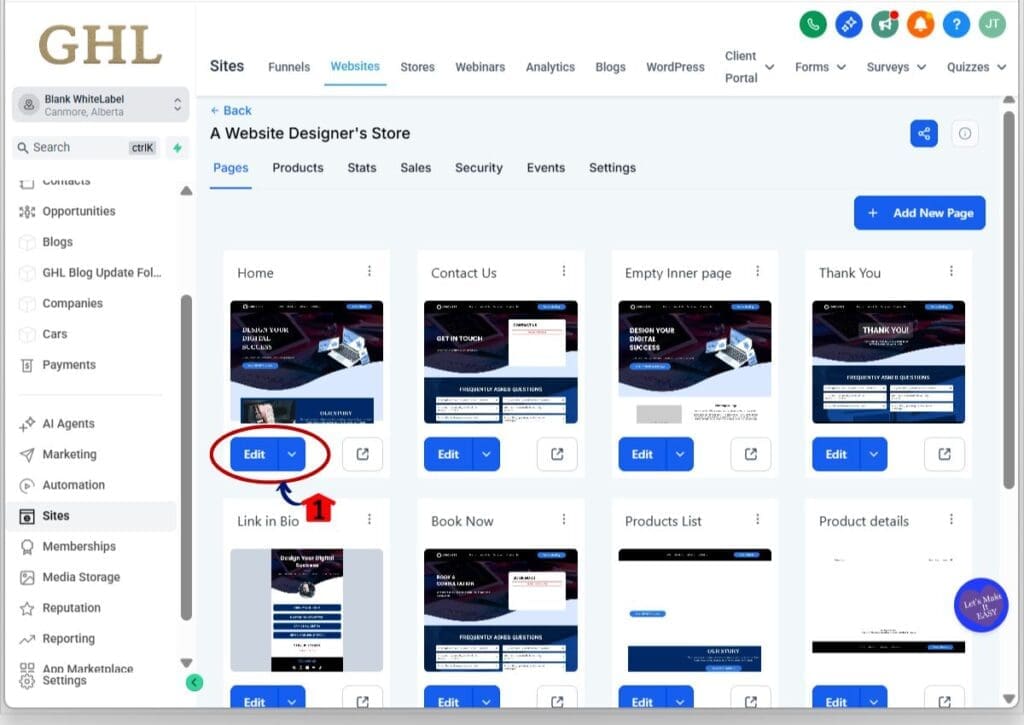Click the megaphone announcements icon
Viewport: 1024px width, 725px height.
[885, 25]
